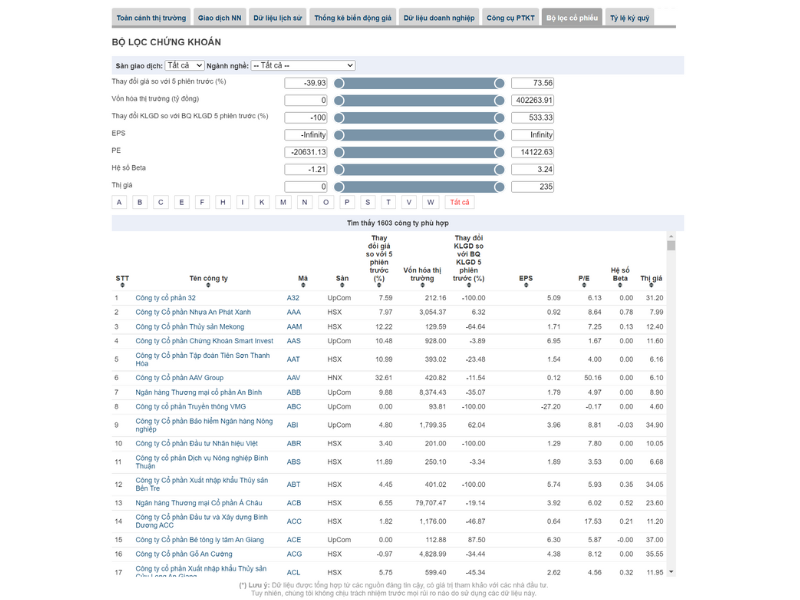Click the table's vertical scrollbar thumb
This screenshot has width=800, height=600.
(x=671, y=245)
